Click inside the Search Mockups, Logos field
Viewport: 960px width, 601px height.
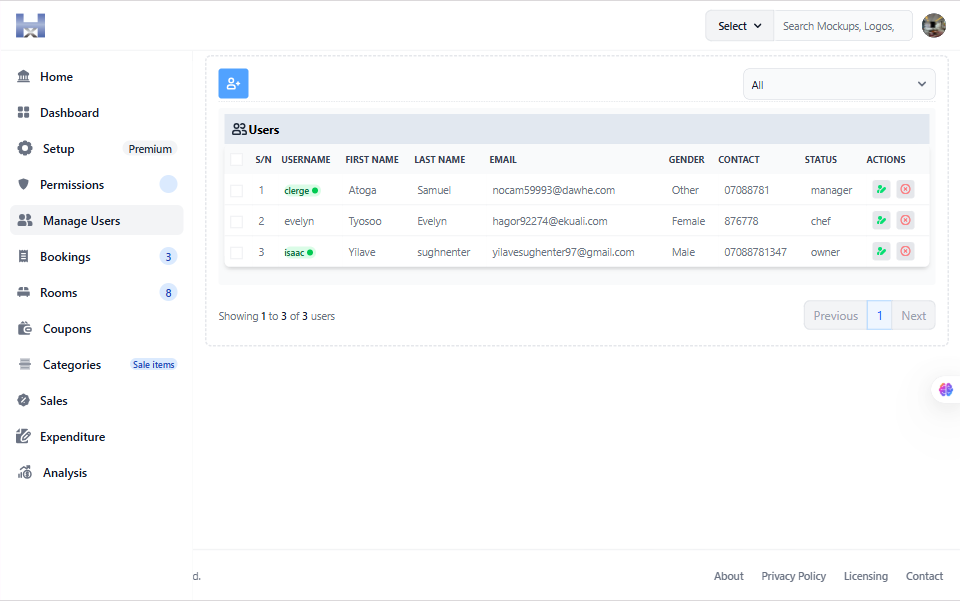[842, 25]
